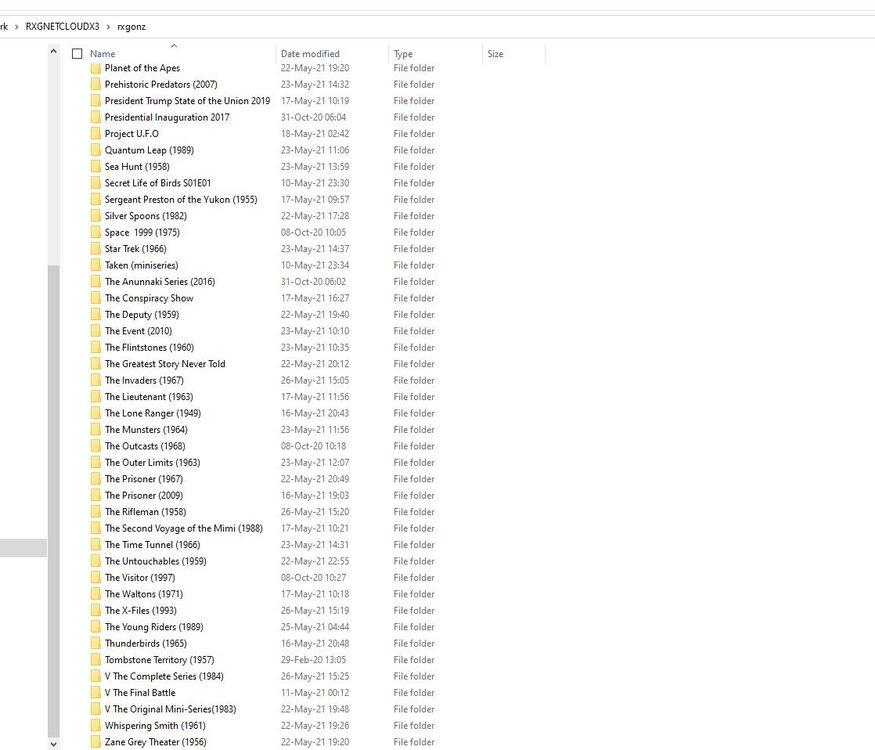Select the Space 1999 (1975) folder icon
The width and height of the screenshot is (875, 750).
click(96, 233)
